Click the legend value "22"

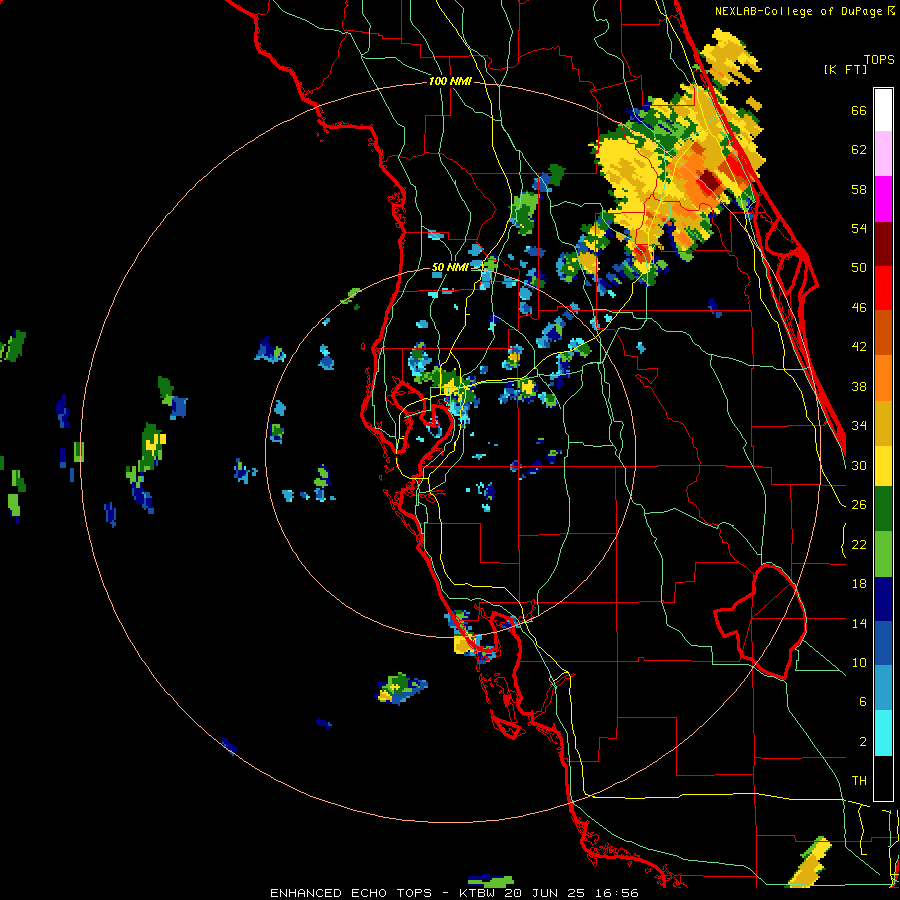pyautogui.click(x=859, y=544)
